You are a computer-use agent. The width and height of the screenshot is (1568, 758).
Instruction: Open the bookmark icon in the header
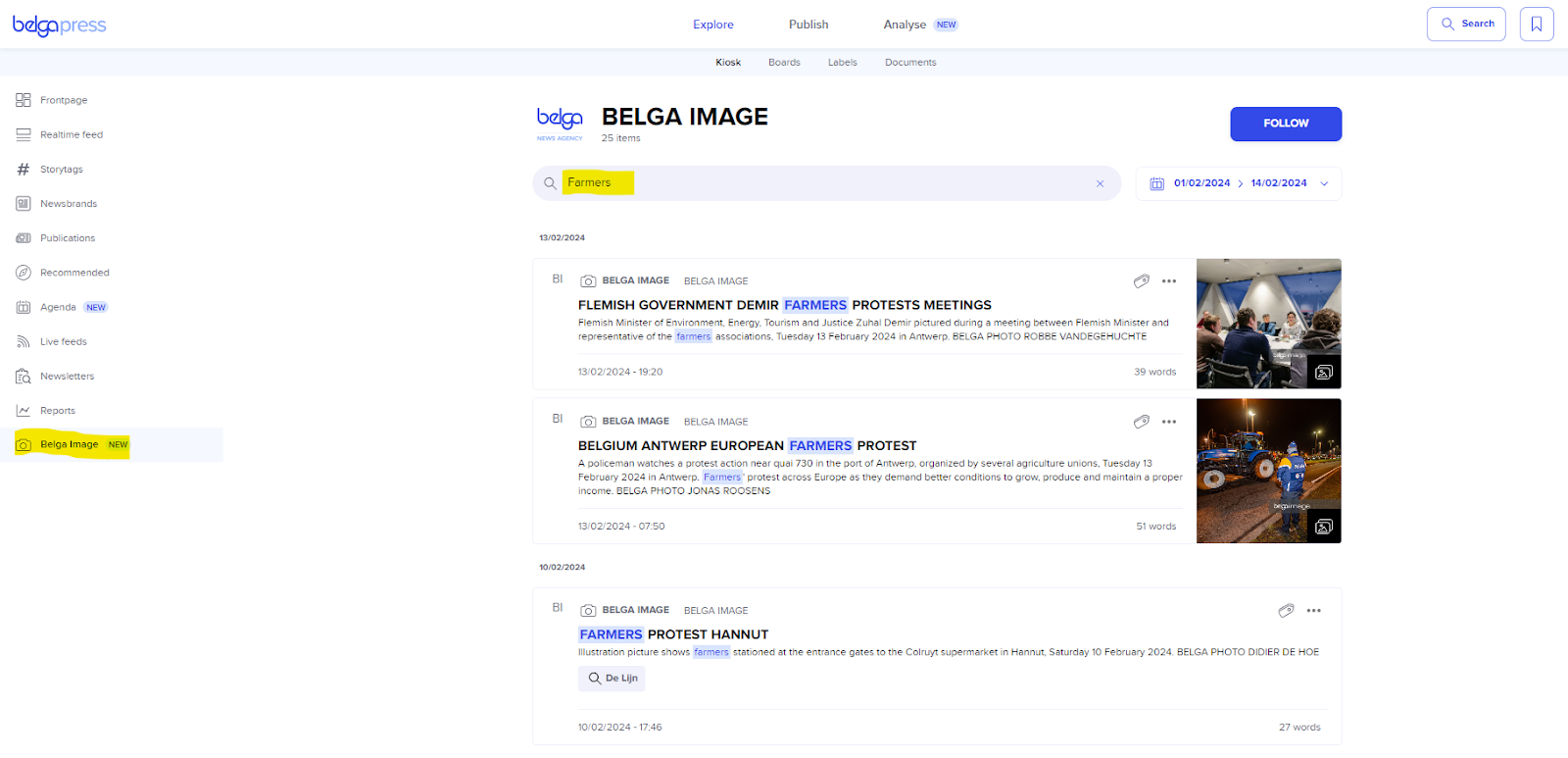(x=1537, y=25)
